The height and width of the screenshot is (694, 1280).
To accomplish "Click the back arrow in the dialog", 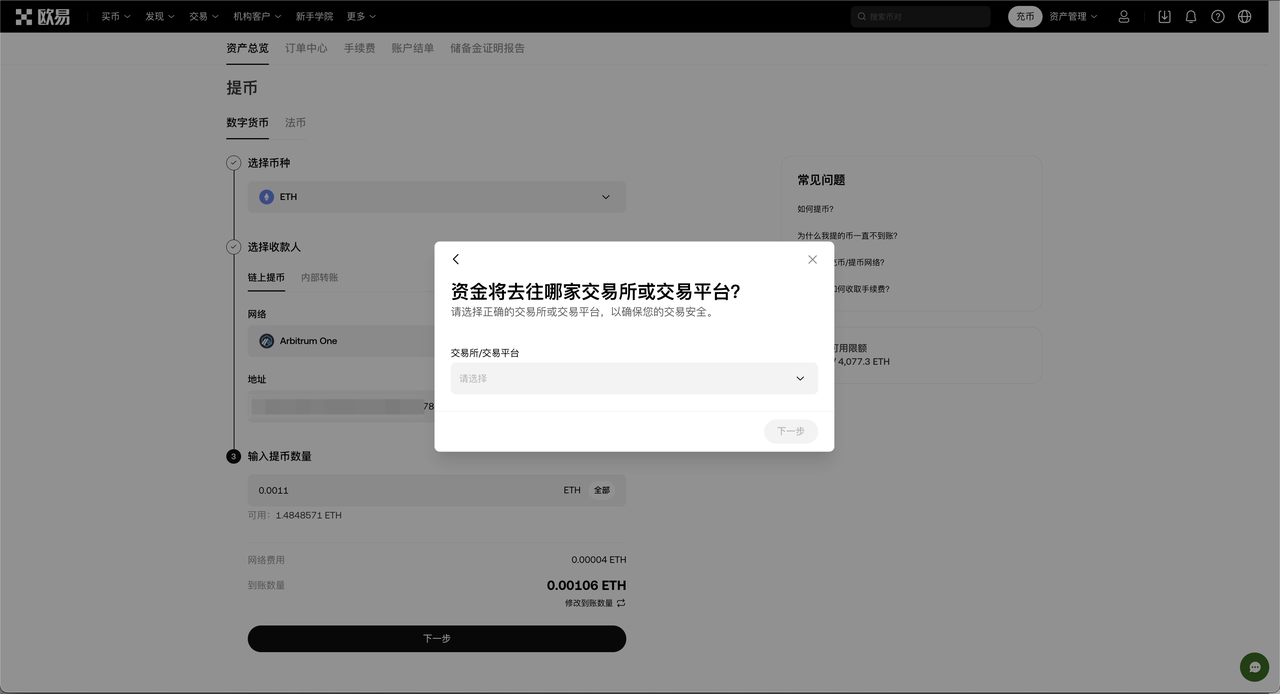I will click(456, 259).
